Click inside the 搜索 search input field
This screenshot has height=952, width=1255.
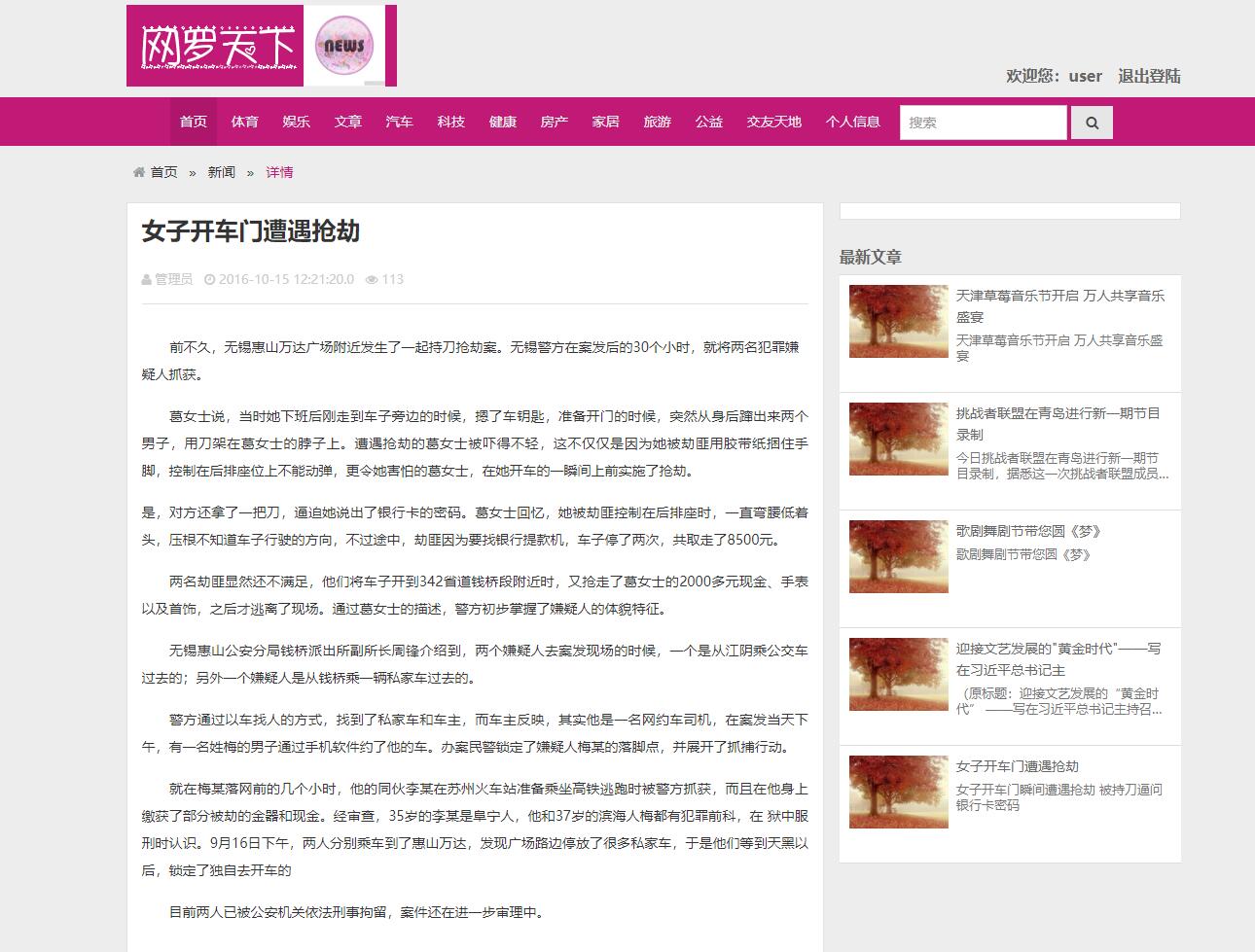(x=983, y=122)
